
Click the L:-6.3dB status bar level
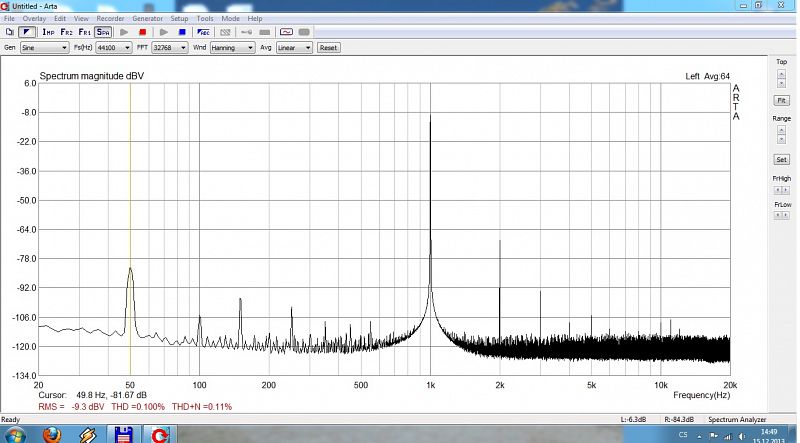click(x=633, y=420)
